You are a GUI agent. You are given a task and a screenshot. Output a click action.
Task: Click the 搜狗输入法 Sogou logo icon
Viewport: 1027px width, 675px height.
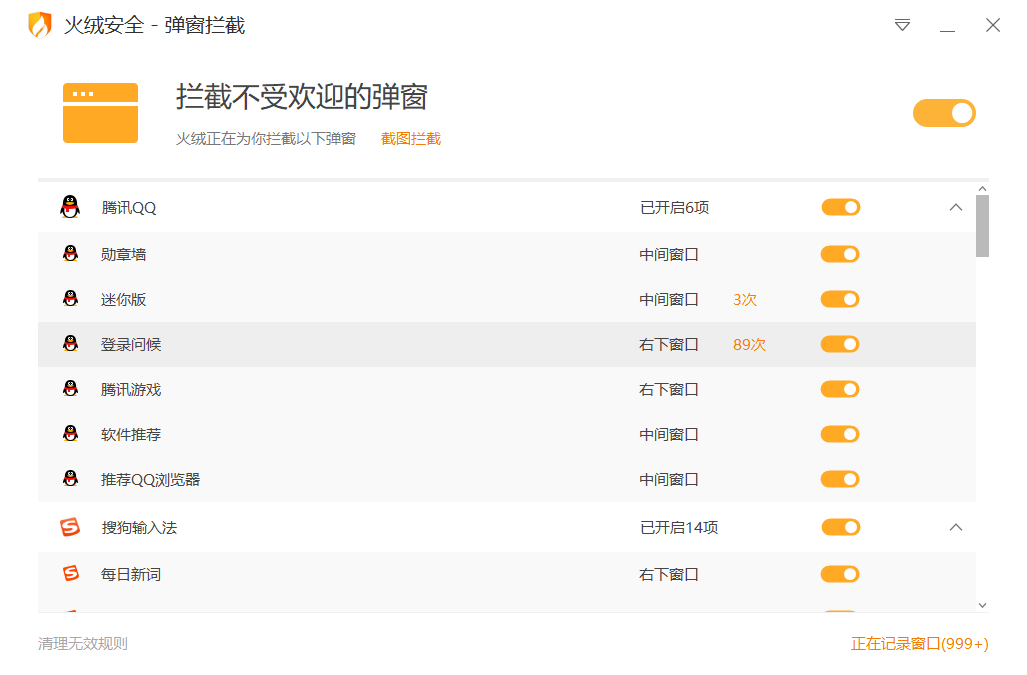pyautogui.click(x=70, y=527)
